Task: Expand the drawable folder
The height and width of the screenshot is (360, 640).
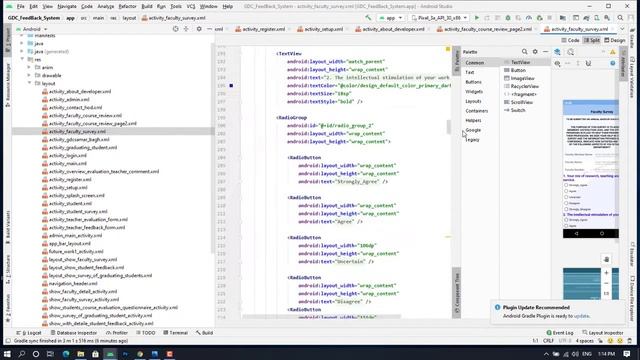Action: (29, 76)
